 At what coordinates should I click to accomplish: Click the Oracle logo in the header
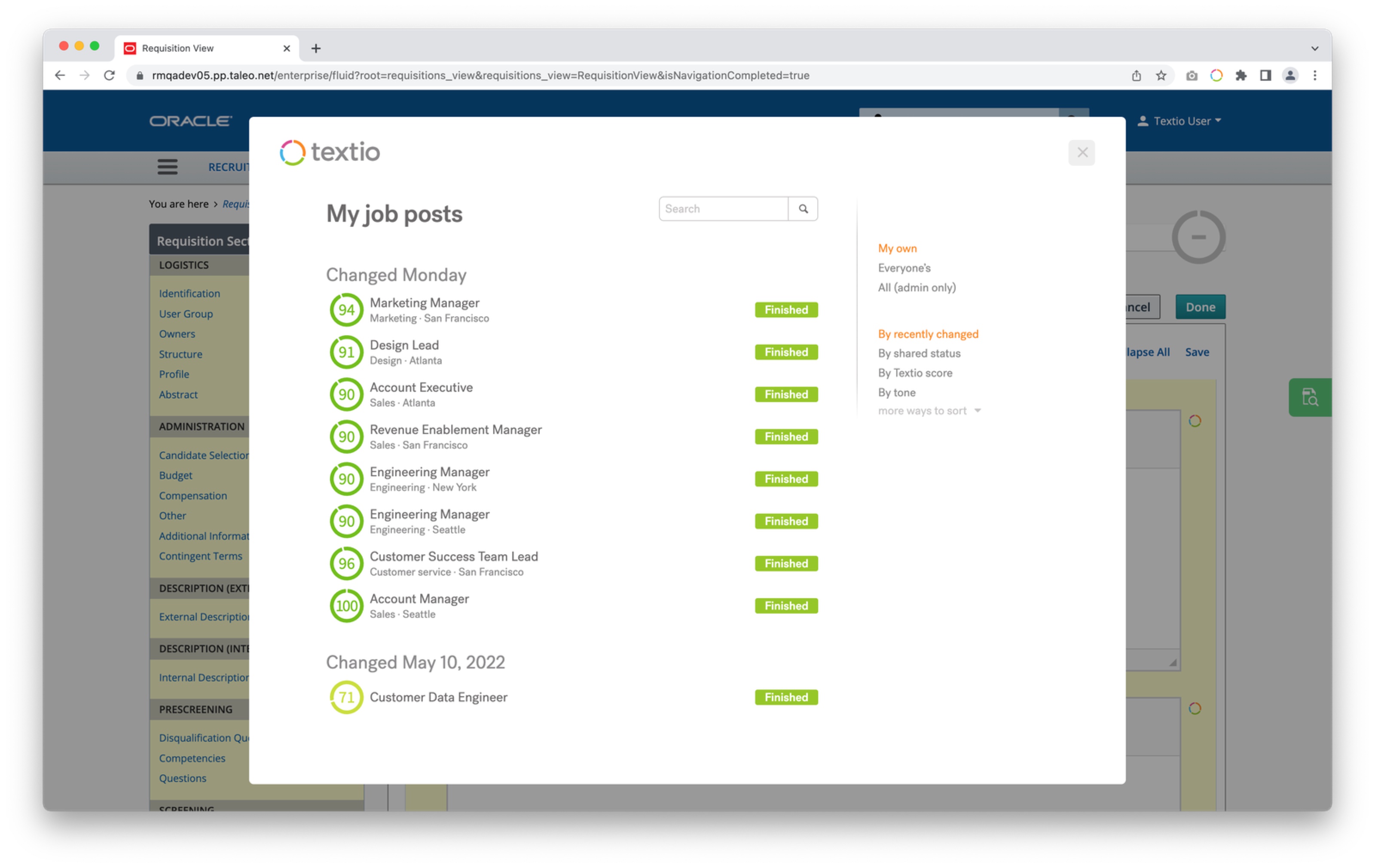(190, 120)
